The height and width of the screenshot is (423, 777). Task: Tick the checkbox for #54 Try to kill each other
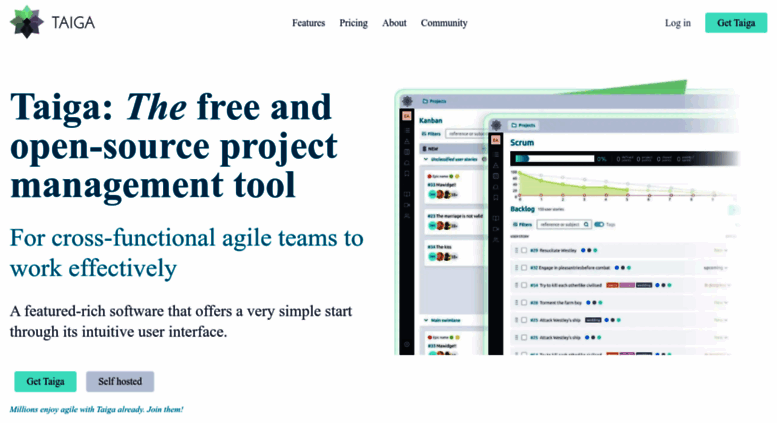[524, 285]
